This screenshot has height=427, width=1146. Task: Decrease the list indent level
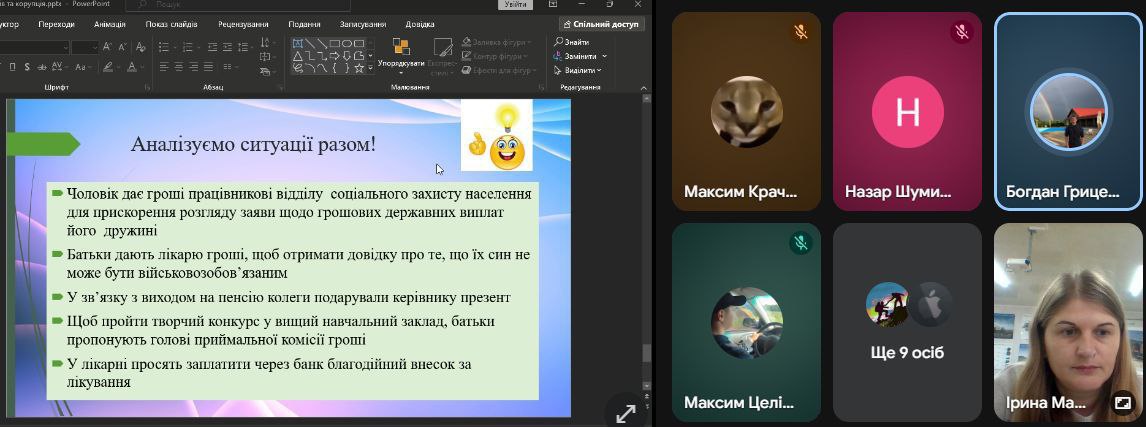[212, 47]
